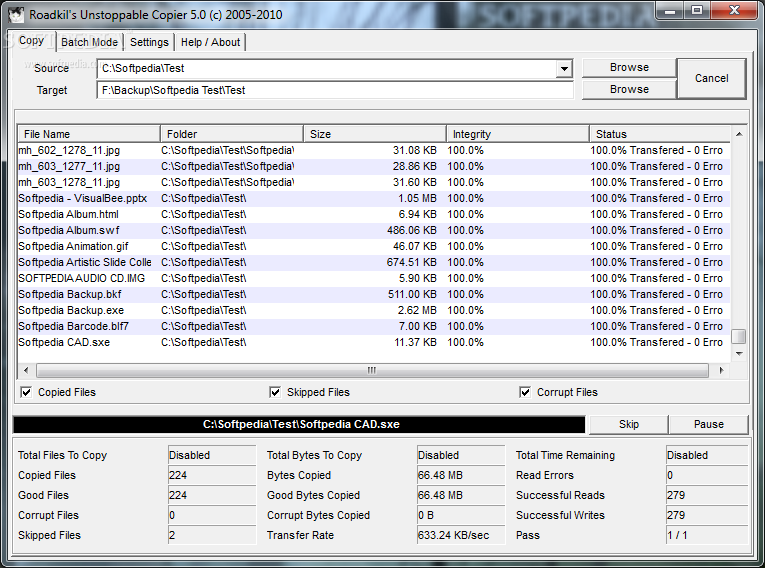
Task: Browse for the Source folder
Action: tap(629, 67)
